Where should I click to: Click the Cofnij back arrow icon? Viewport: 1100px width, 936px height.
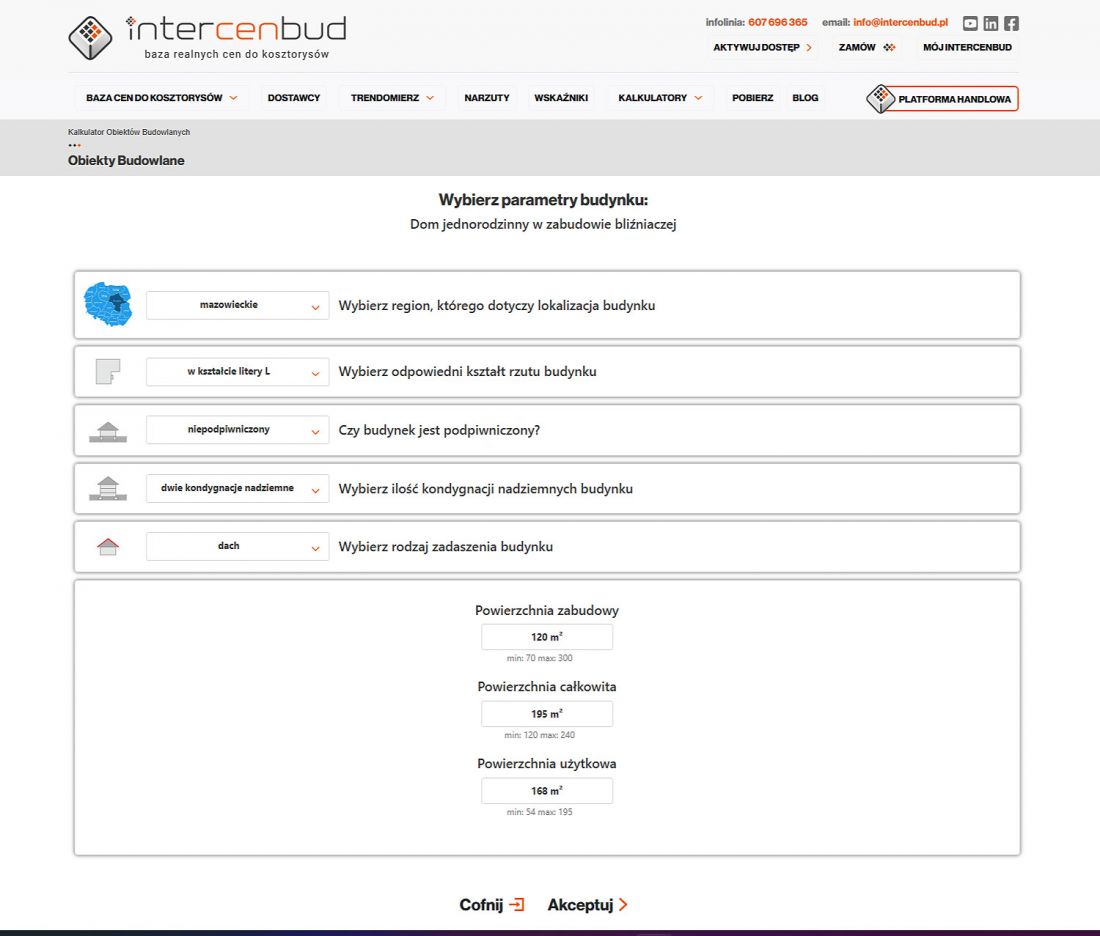(516, 904)
